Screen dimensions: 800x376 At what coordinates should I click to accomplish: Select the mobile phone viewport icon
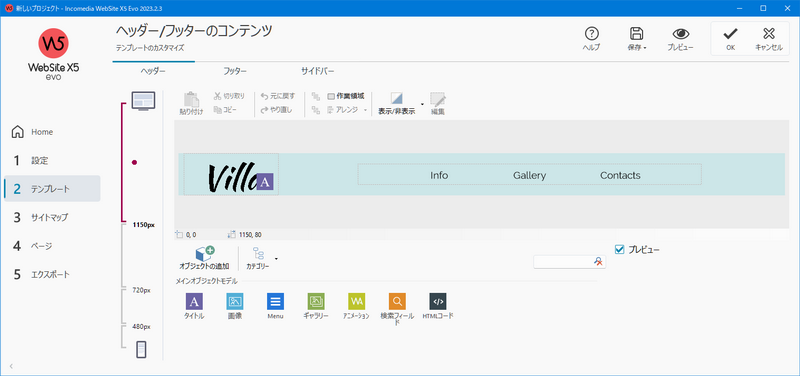(142, 350)
